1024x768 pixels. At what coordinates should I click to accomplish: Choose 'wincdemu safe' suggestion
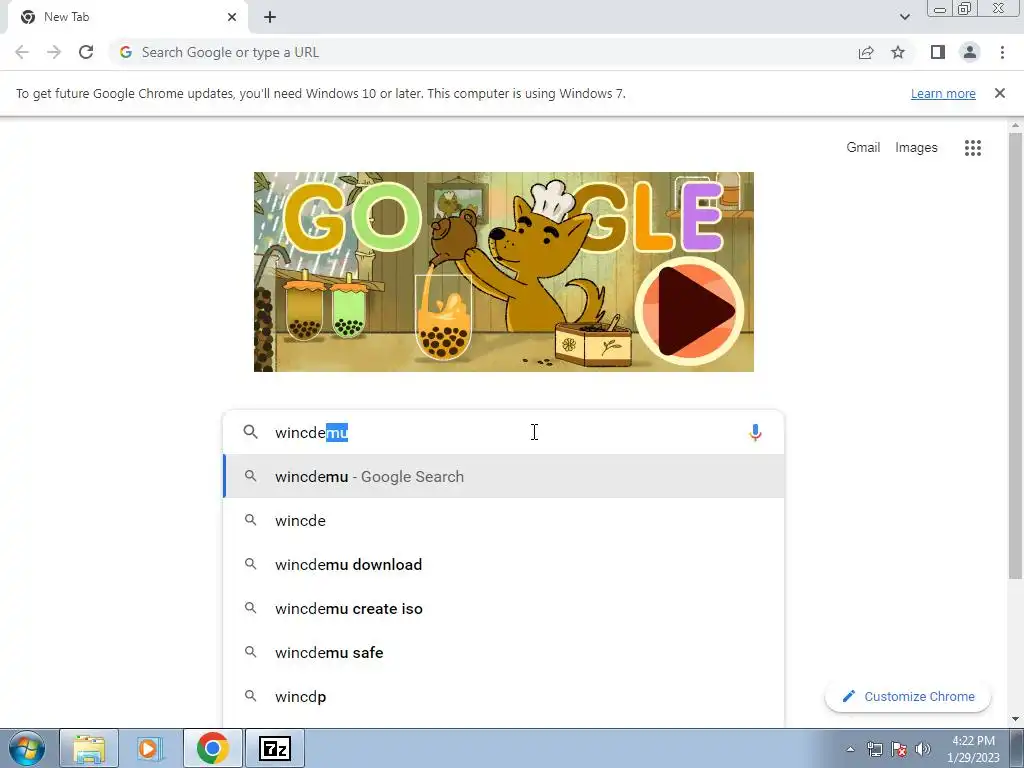click(503, 652)
